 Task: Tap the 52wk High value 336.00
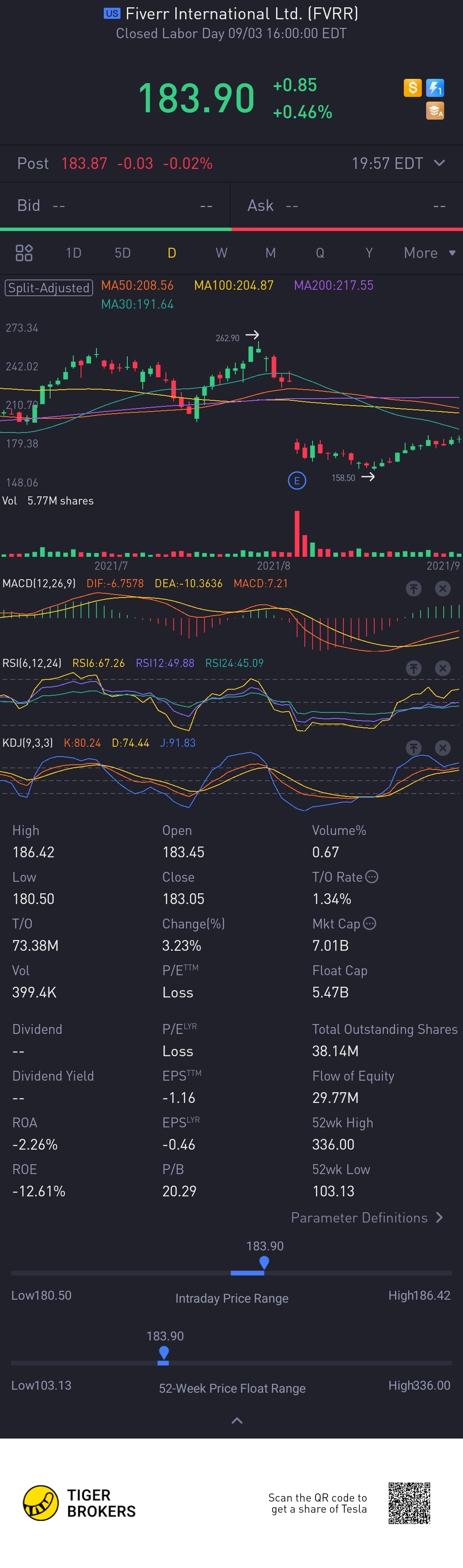(334, 1144)
